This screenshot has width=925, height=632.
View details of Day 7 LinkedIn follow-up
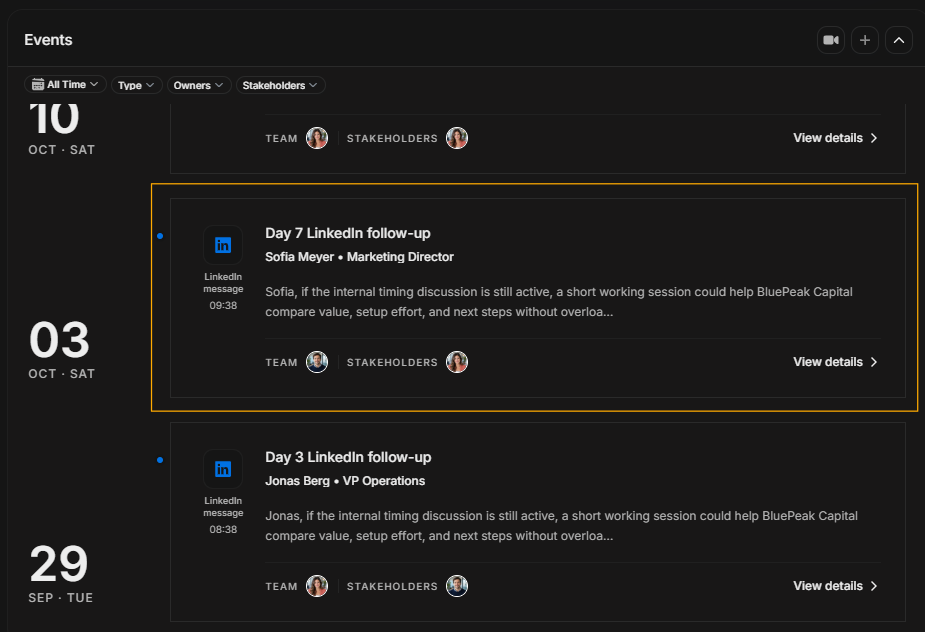(x=835, y=362)
